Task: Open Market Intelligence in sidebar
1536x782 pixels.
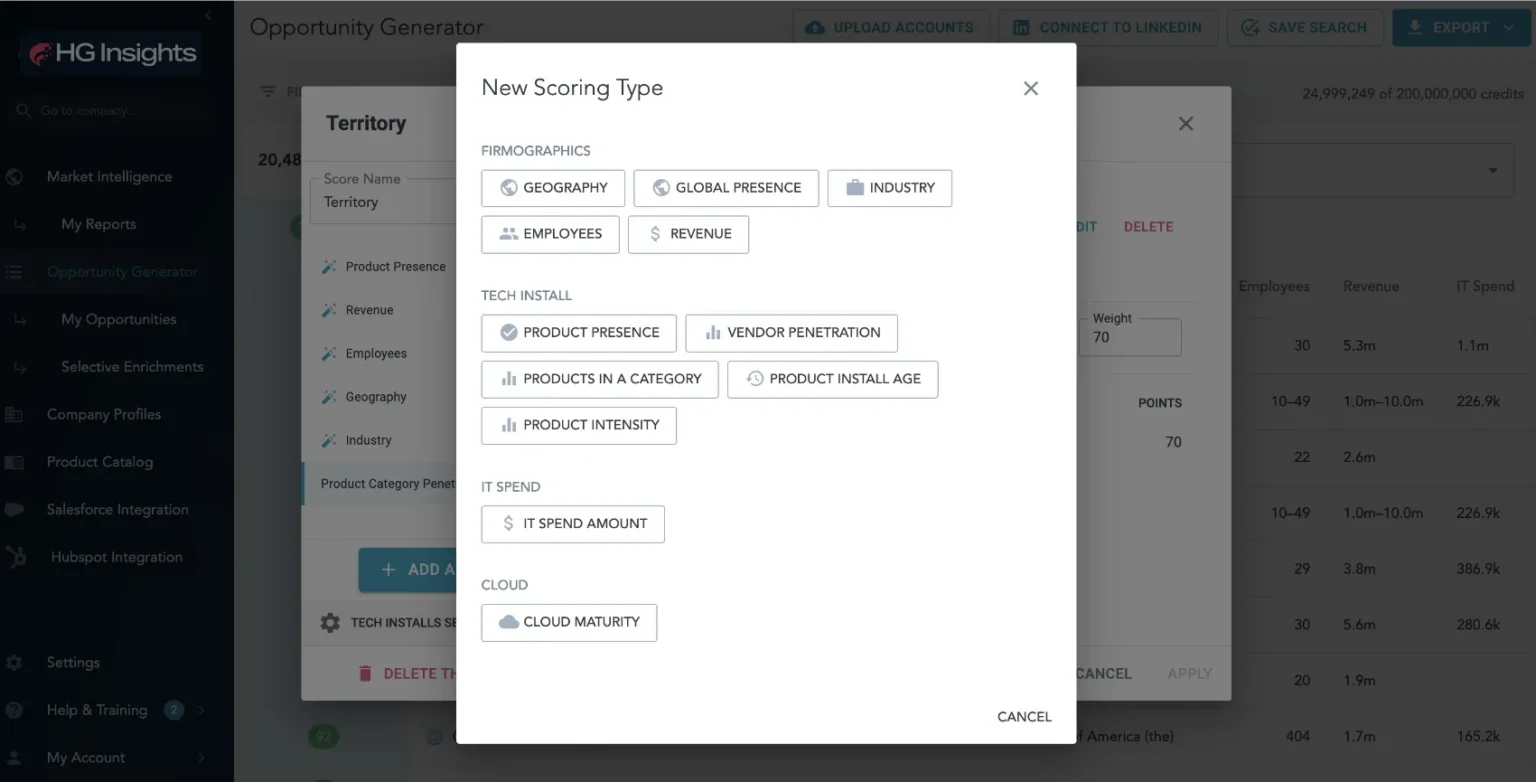Action: click(109, 177)
